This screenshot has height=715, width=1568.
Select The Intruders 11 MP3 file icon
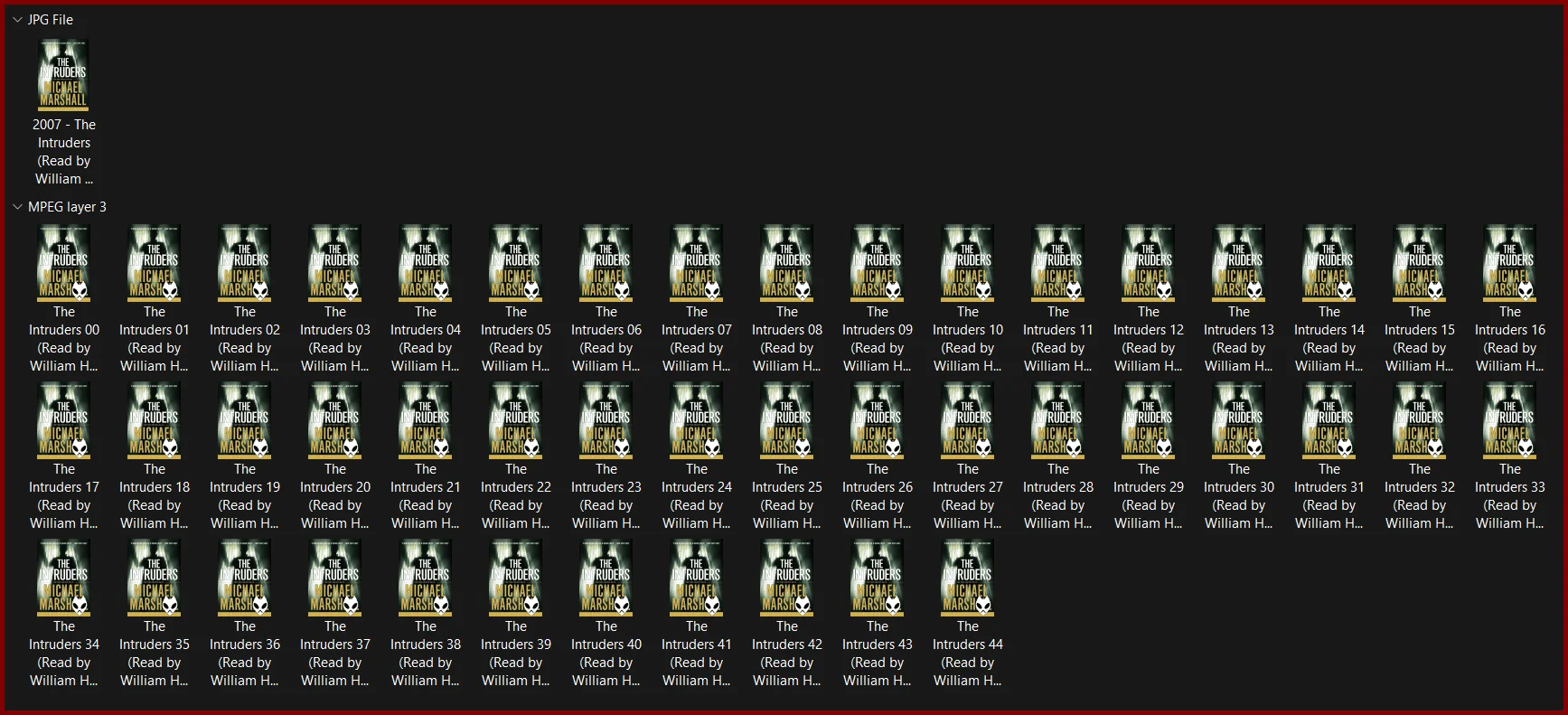(1058, 263)
